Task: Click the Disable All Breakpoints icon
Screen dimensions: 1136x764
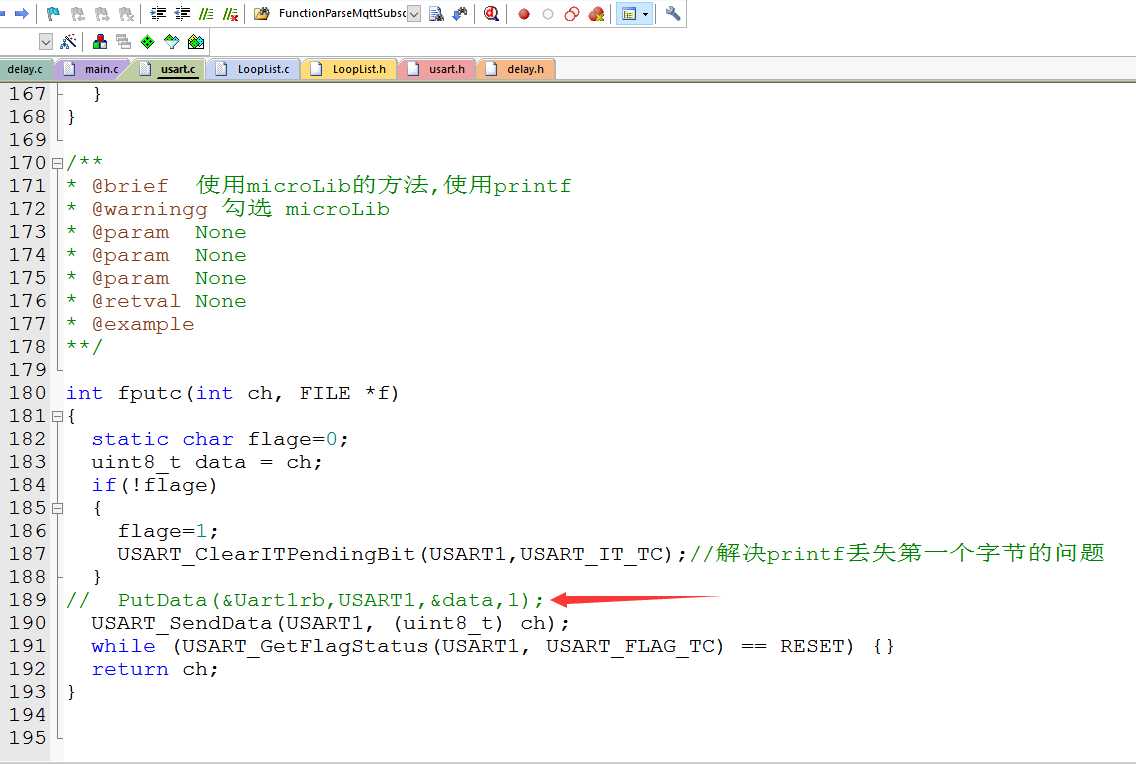Action: pyautogui.click(x=572, y=14)
